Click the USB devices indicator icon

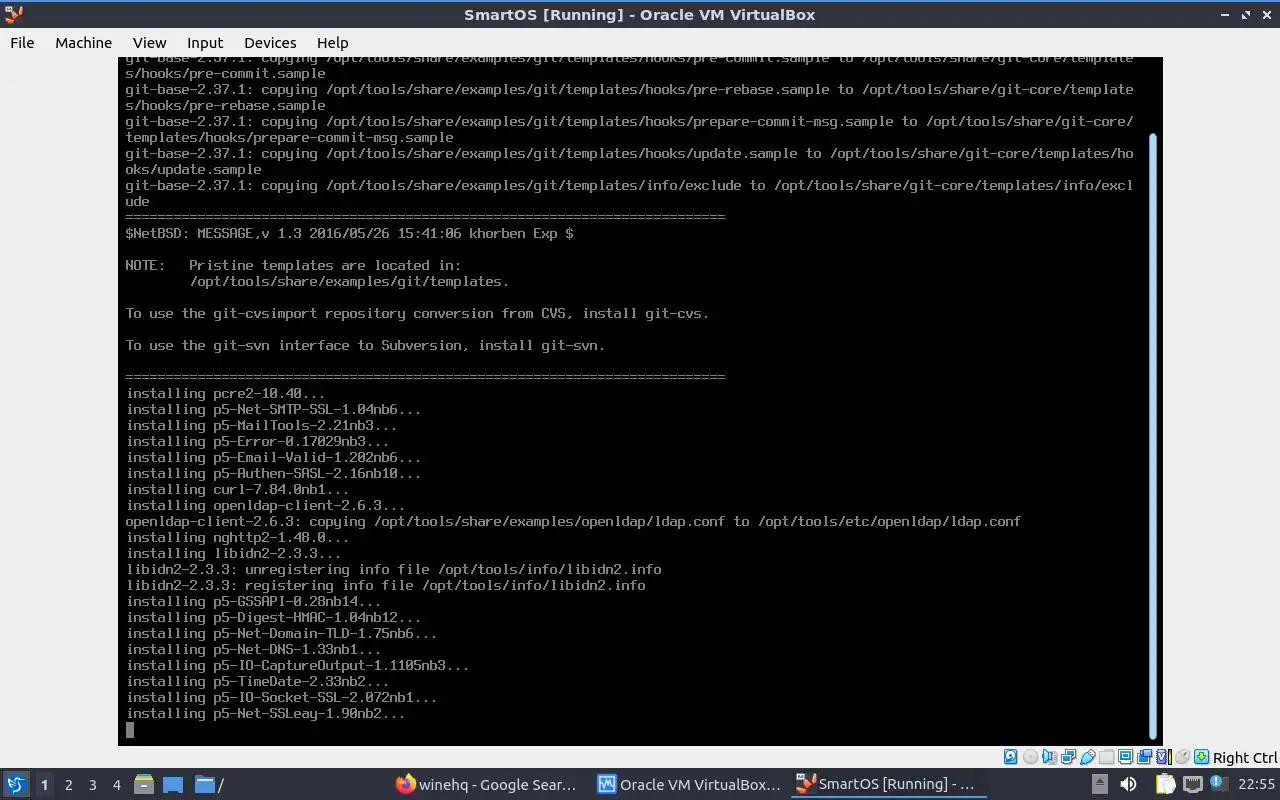(1088, 757)
